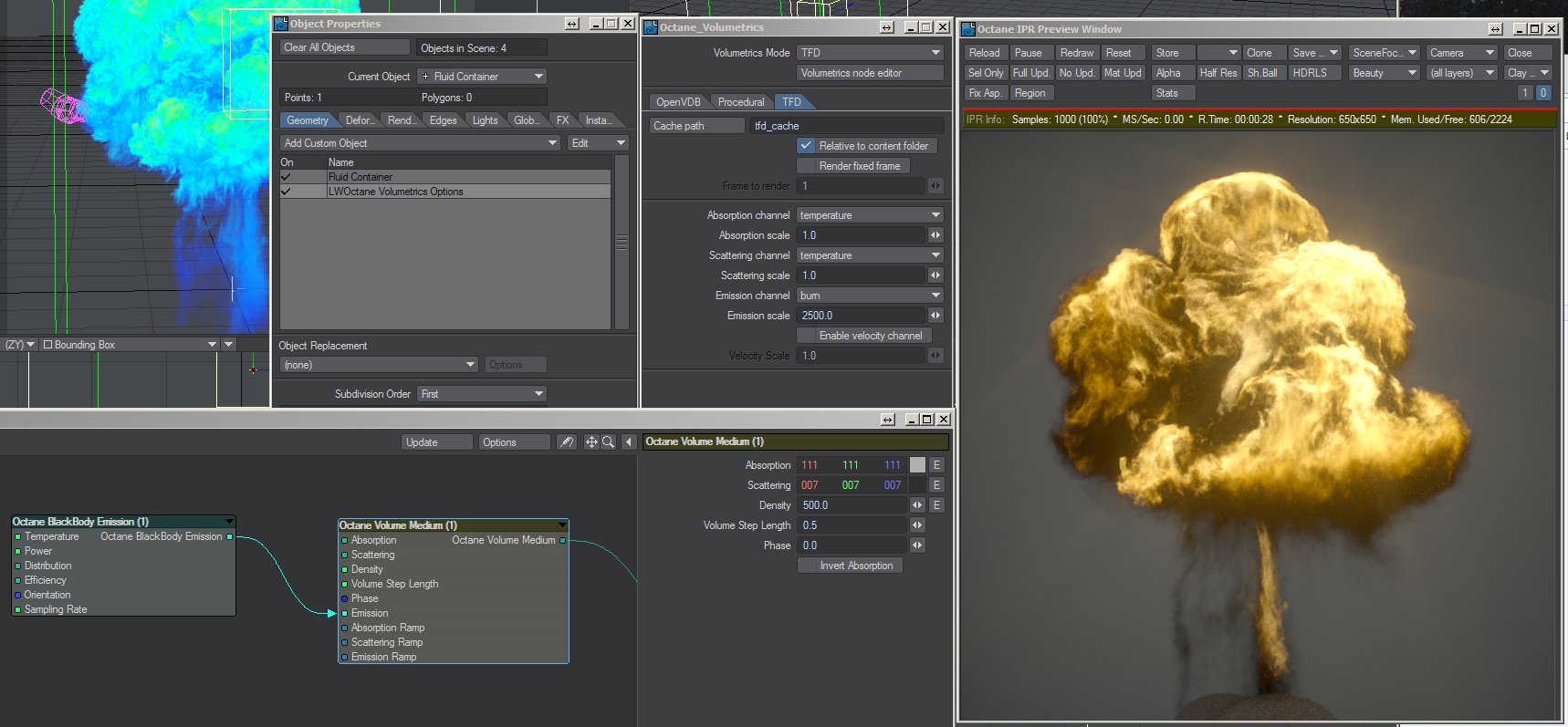This screenshot has width=1568, height=727.
Task: Click the Phase input socket on Volume Medium node
Action: click(344, 598)
